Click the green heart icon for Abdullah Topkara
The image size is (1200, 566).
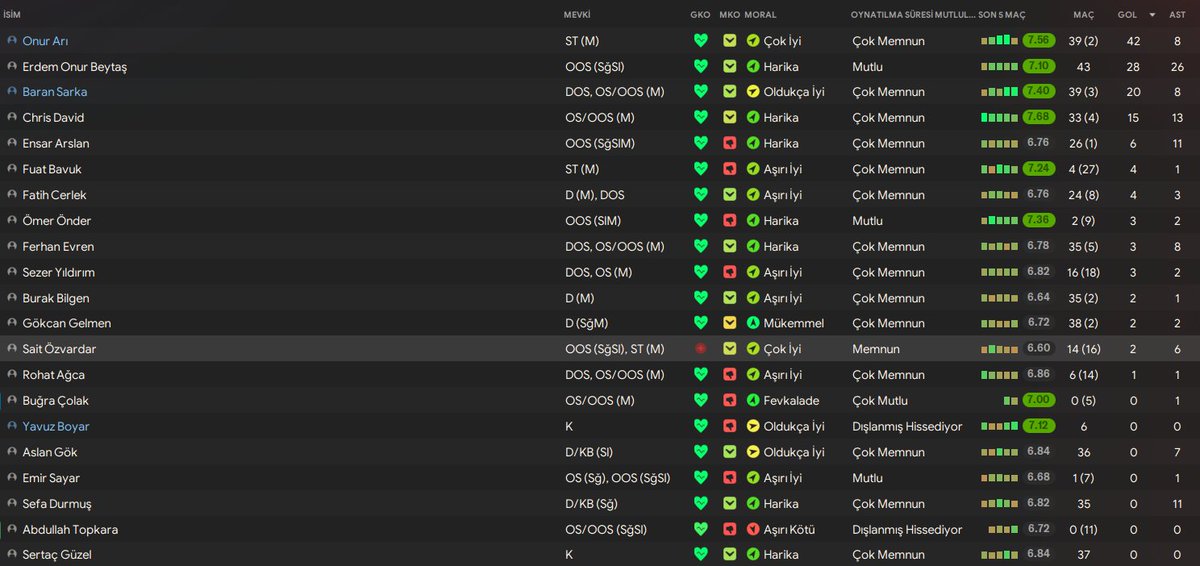700,530
